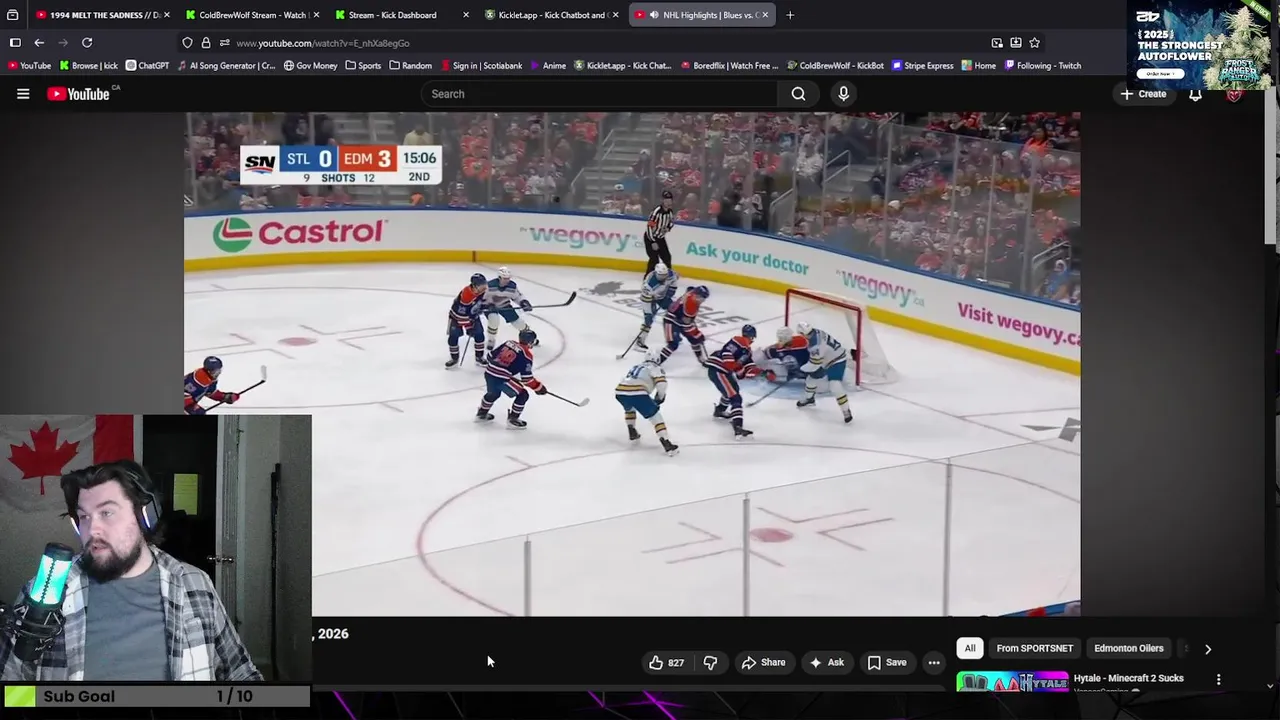This screenshot has width=1280, height=720.
Task: Open the Sports bookmarks folder
Action: [363, 66]
